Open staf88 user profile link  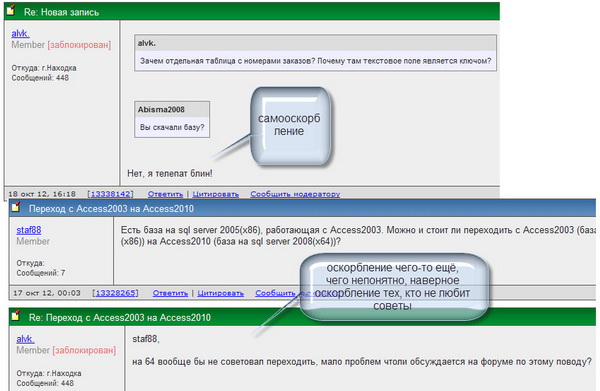point(29,230)
